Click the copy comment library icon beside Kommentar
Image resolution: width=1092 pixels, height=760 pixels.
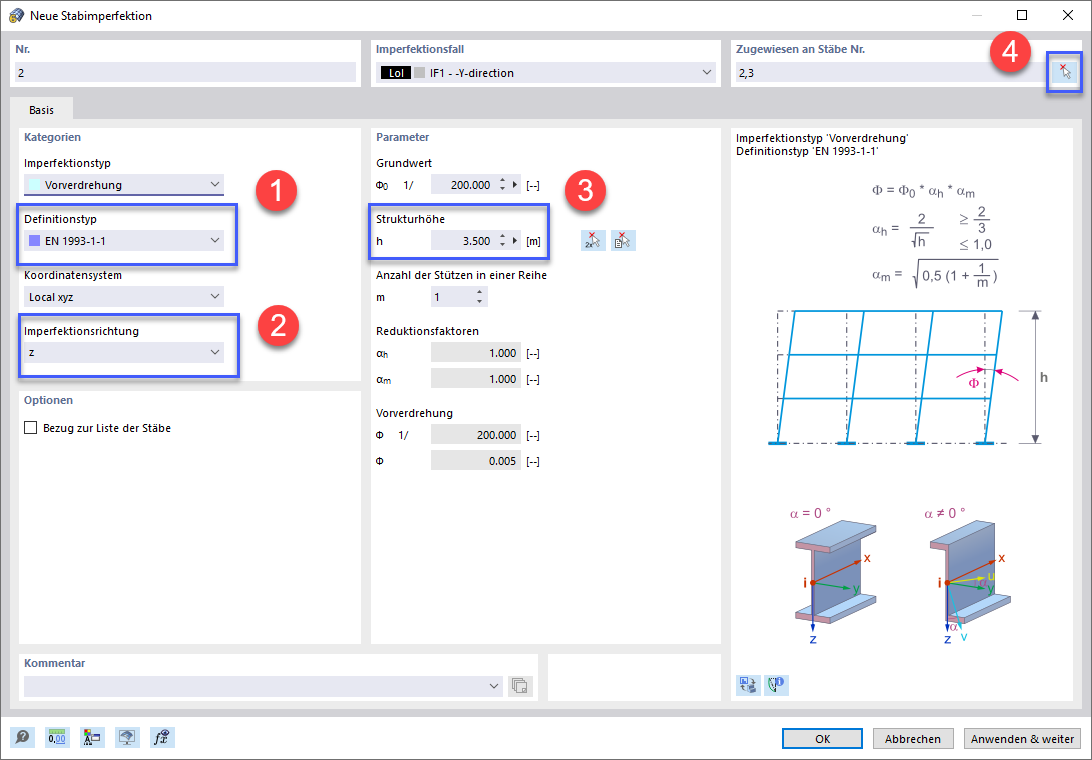click(x=520, y=686)
